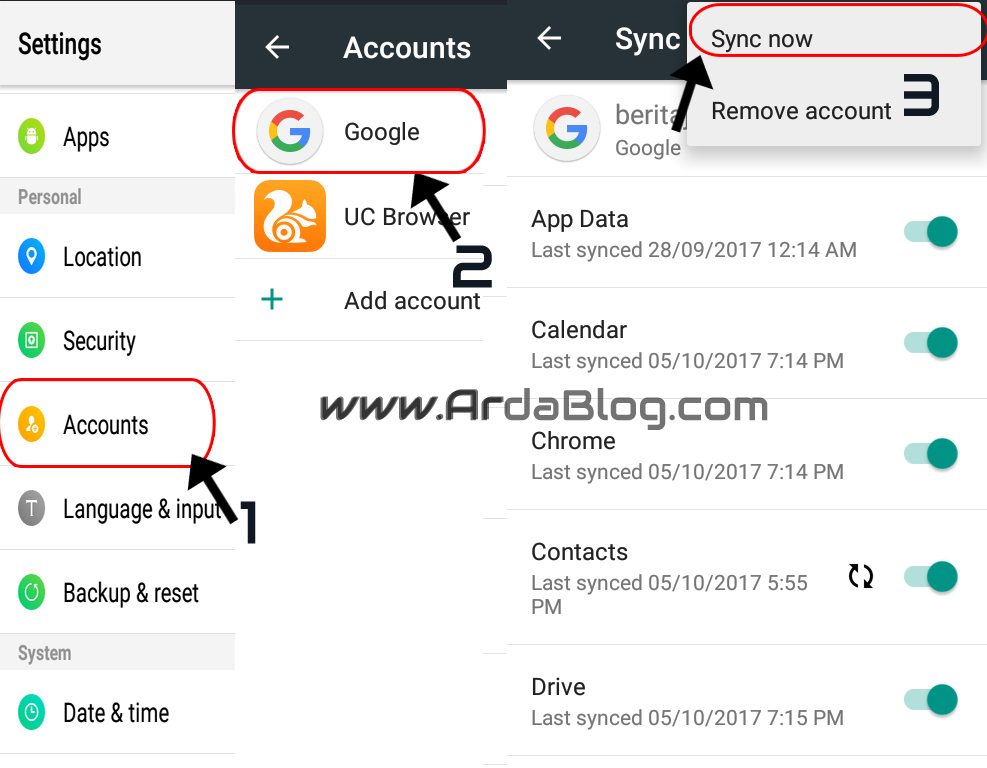Disable Calendar sync toggle
This screenshot has width=987, height=768.
(x=931, y=342)
